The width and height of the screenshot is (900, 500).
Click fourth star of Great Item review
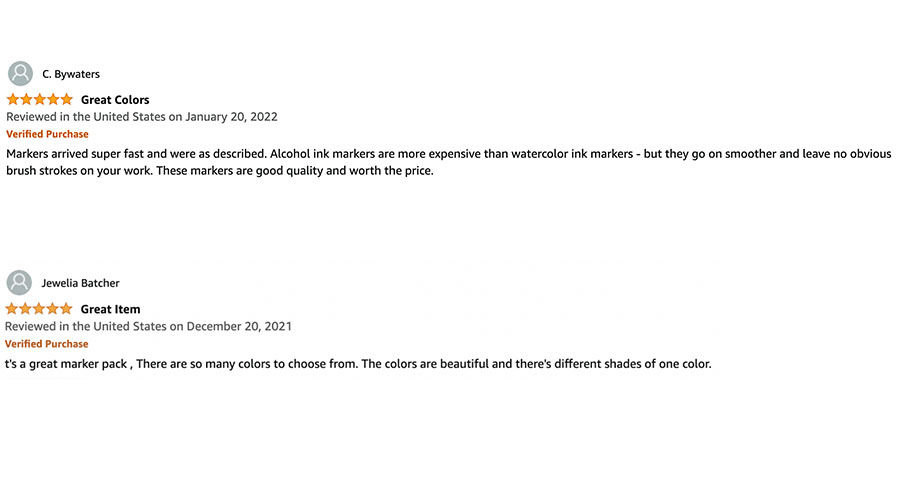tap(53, 309)
